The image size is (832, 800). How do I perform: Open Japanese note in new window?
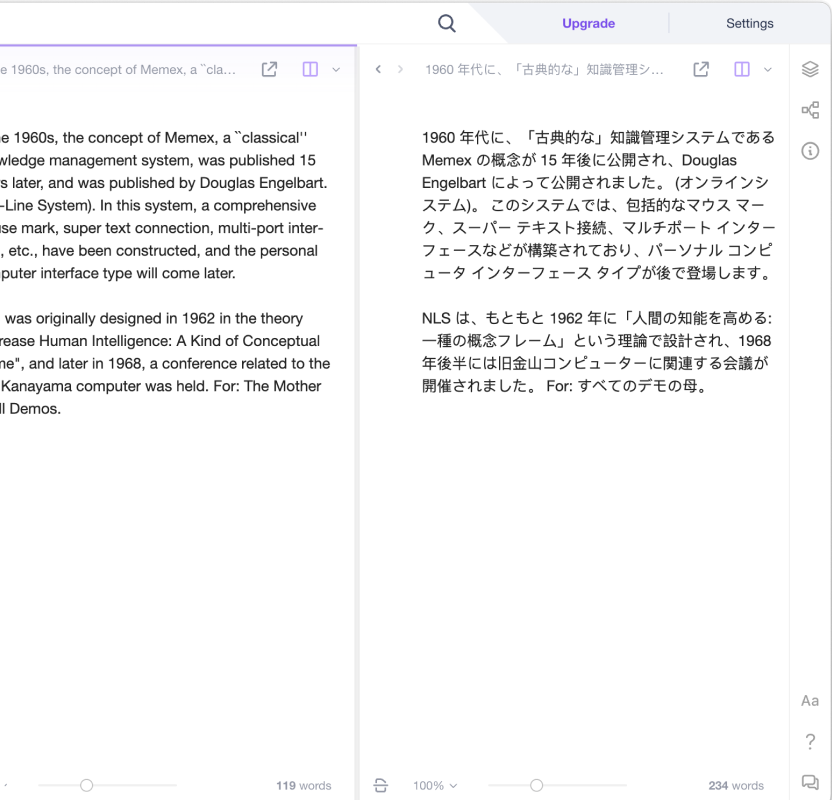pyautogui.click(x=701, y=69)
